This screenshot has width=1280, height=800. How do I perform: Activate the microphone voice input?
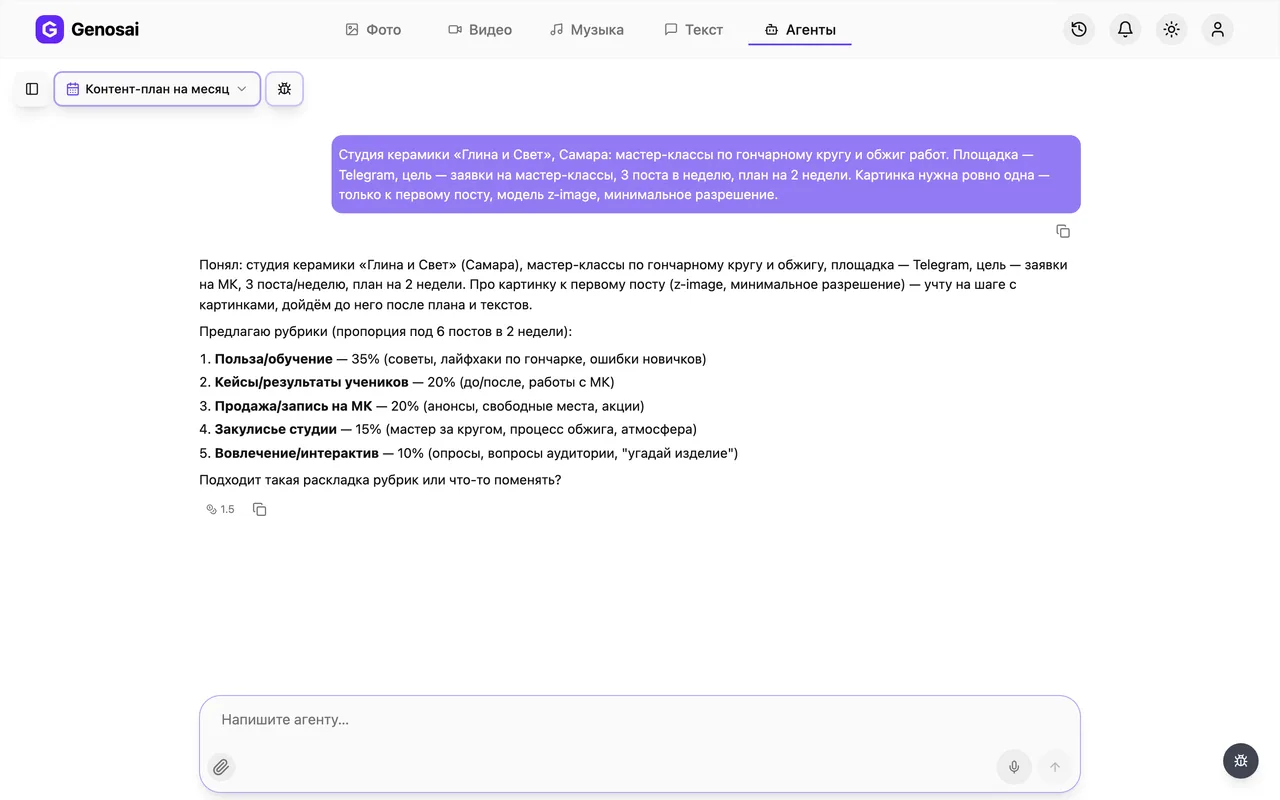point(1014,767)
